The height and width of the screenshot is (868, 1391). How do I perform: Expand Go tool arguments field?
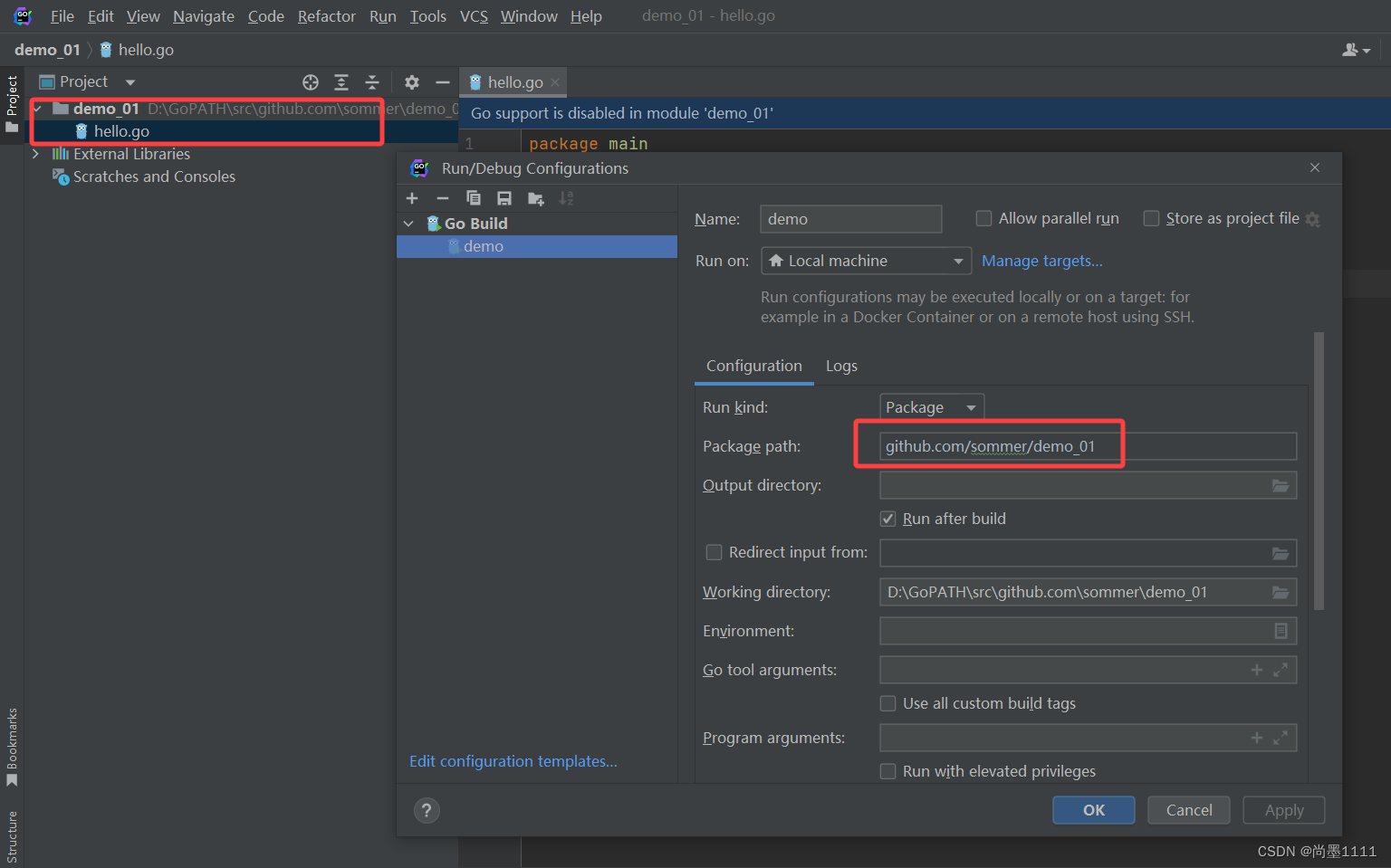[1281, 670]
